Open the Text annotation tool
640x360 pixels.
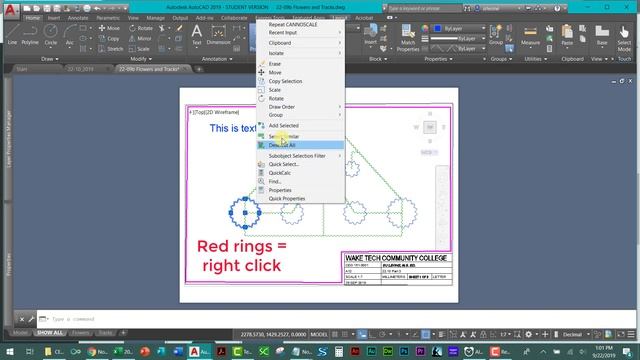[197, 34]
